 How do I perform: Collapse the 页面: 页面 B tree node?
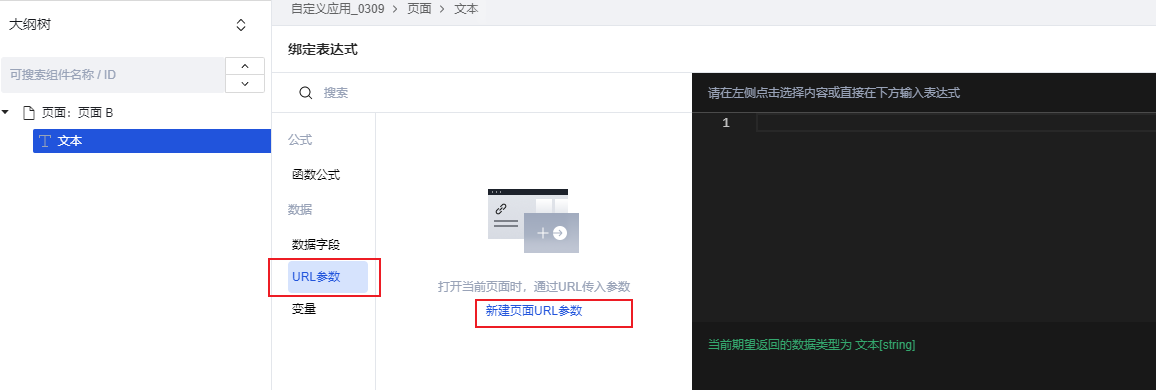click(x=6, y=113)
